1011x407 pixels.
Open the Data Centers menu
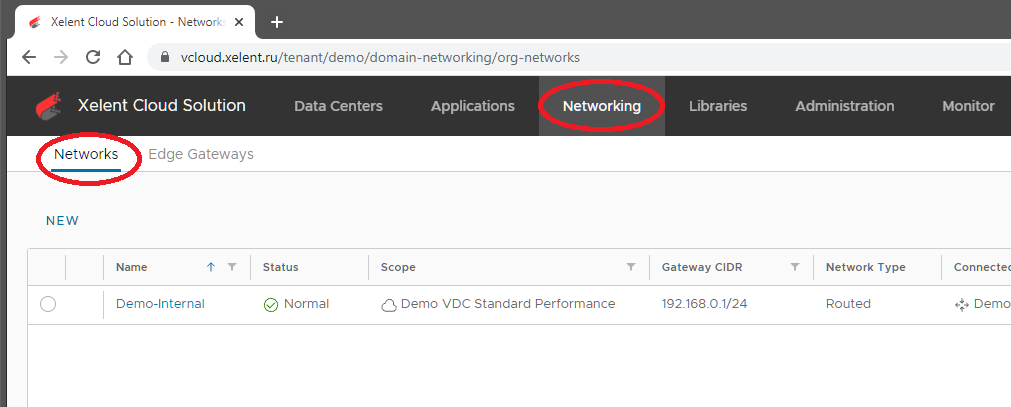339,106
